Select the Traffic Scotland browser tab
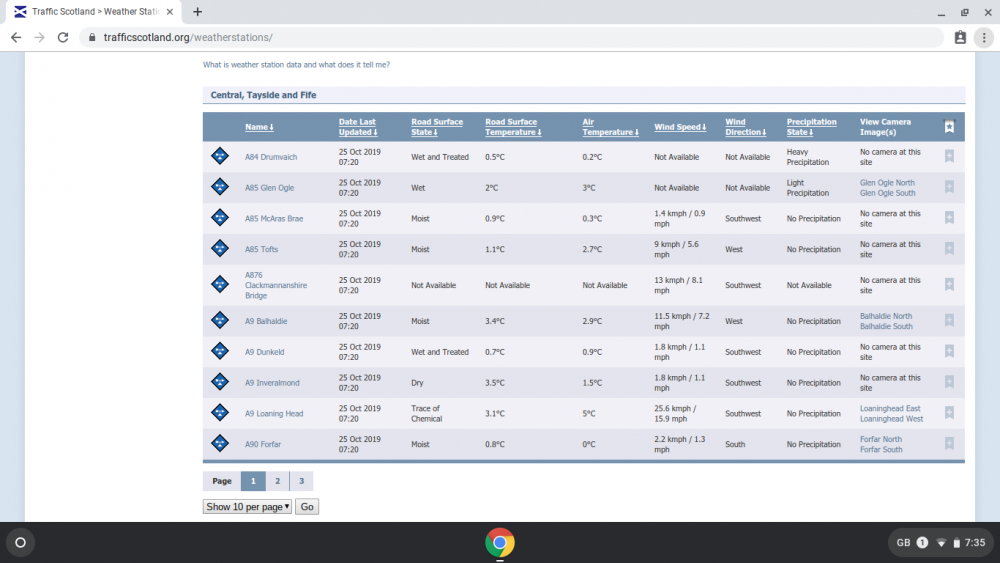This screenshot has width=1000, height=563. [x=94, y=11]
